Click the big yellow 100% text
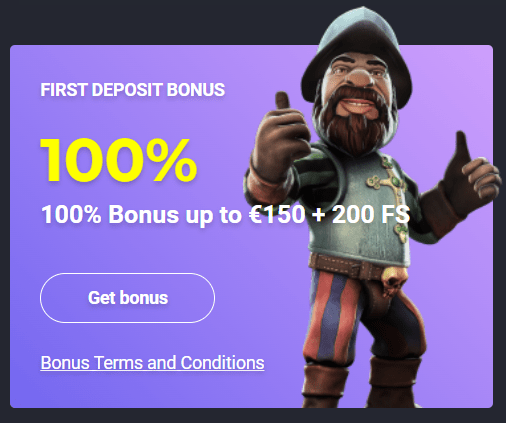 coord(119,160)
